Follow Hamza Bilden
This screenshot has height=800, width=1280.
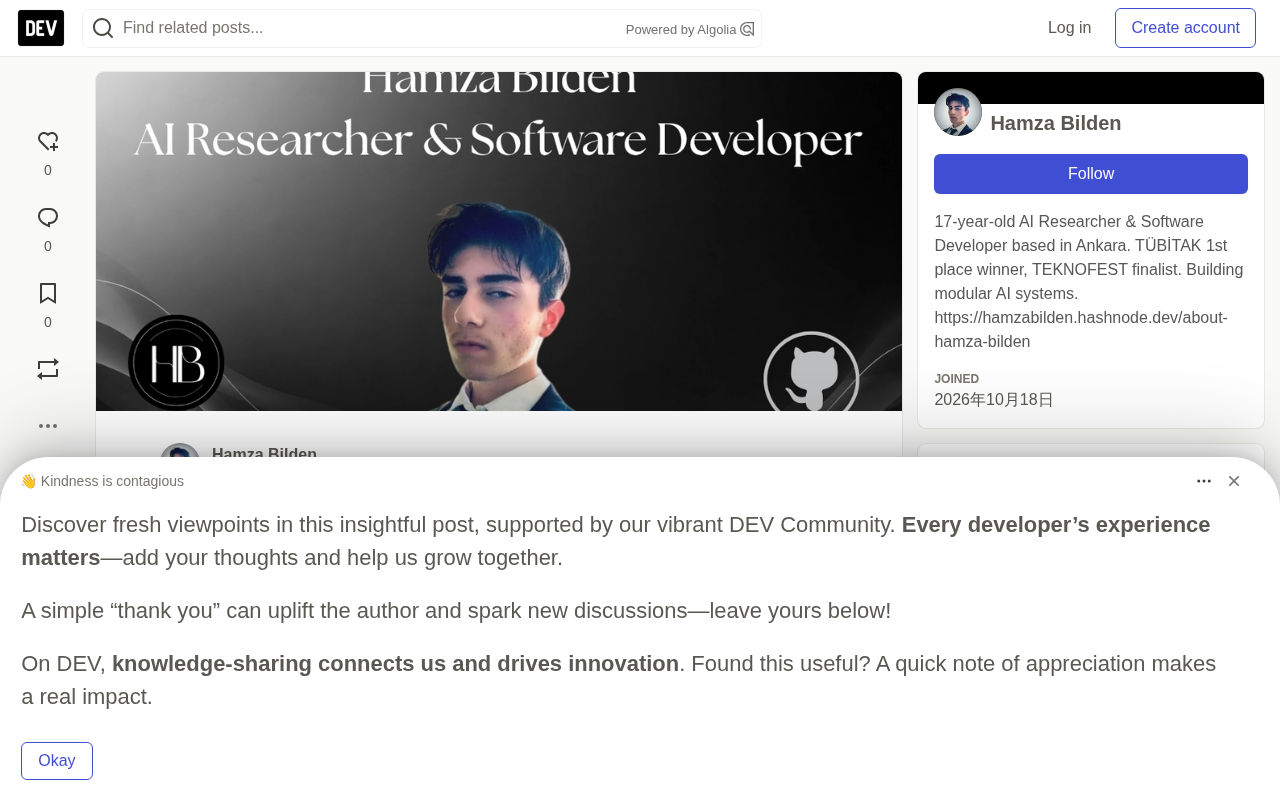click(x=1091, y=174)
